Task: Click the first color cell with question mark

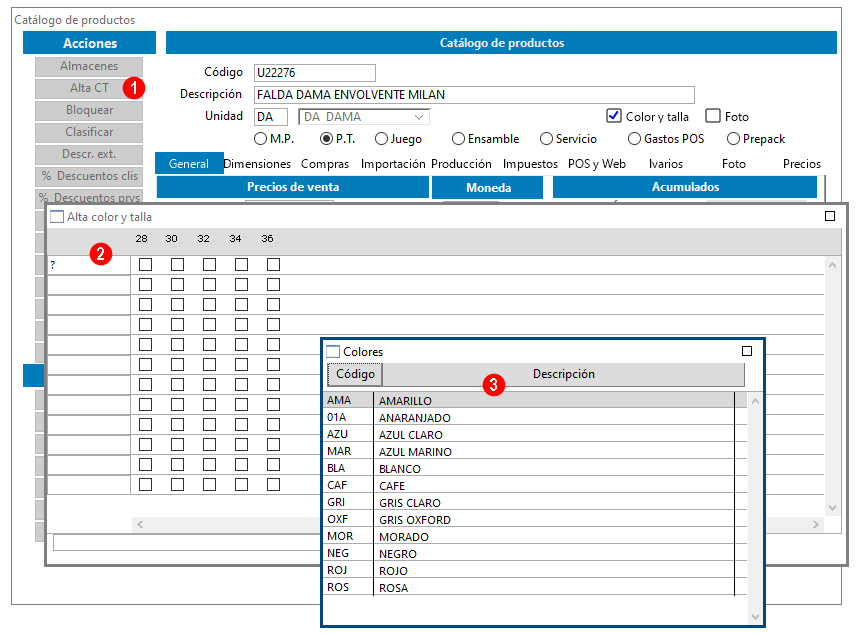Action: pos(89,265)
